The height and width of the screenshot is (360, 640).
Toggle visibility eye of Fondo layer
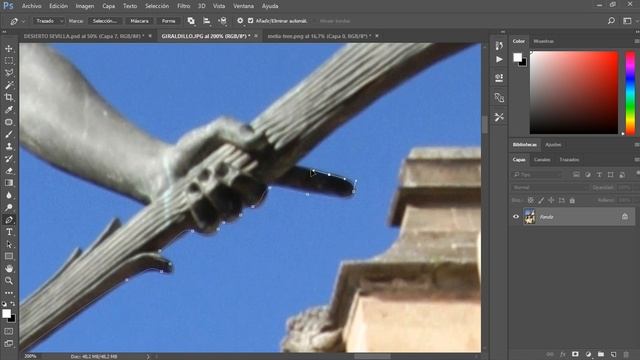[x=516, y=217]
